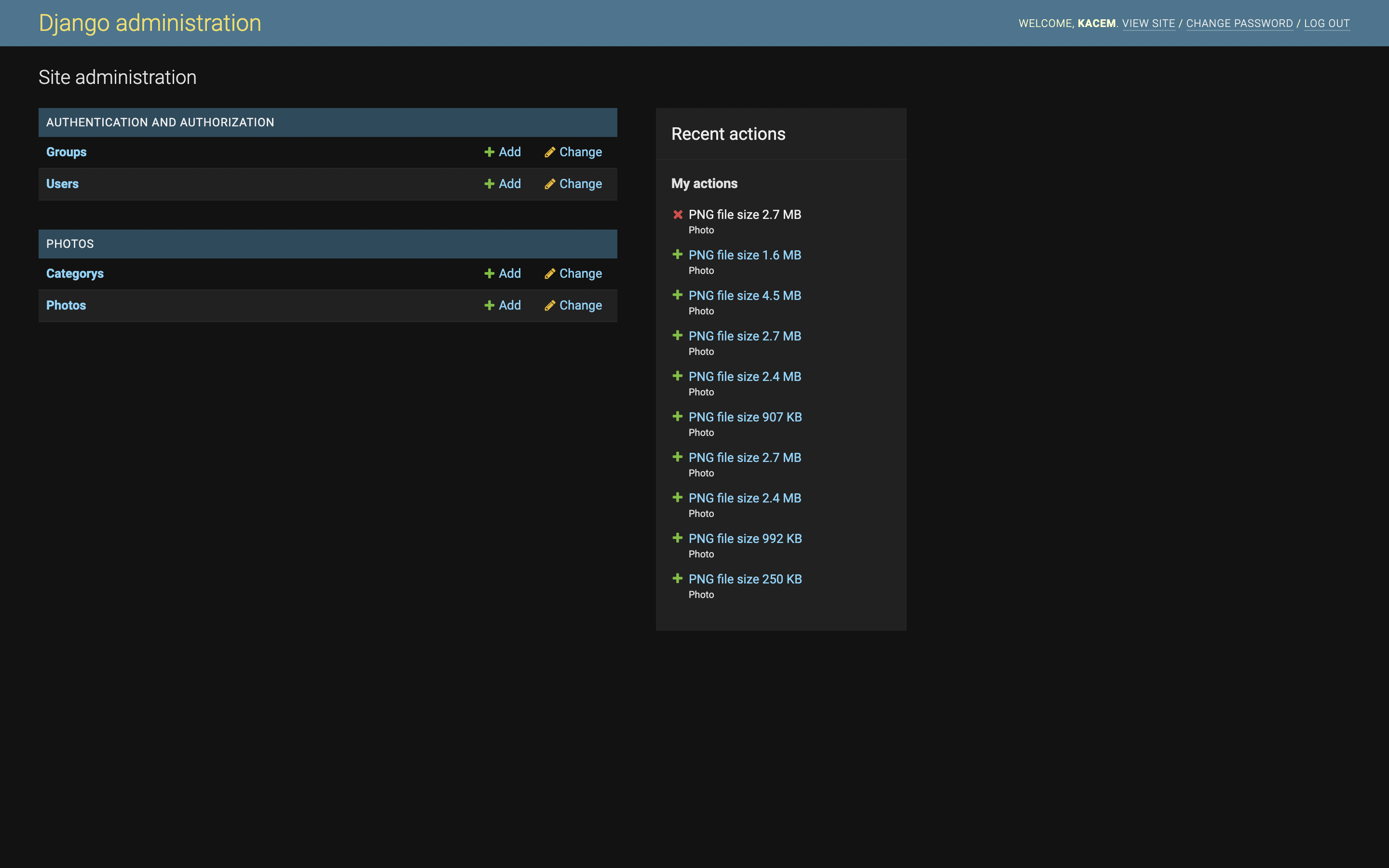Open the Authentication and Authorization section header
The width and height of the screenshot is (1389, 868).
160,122
